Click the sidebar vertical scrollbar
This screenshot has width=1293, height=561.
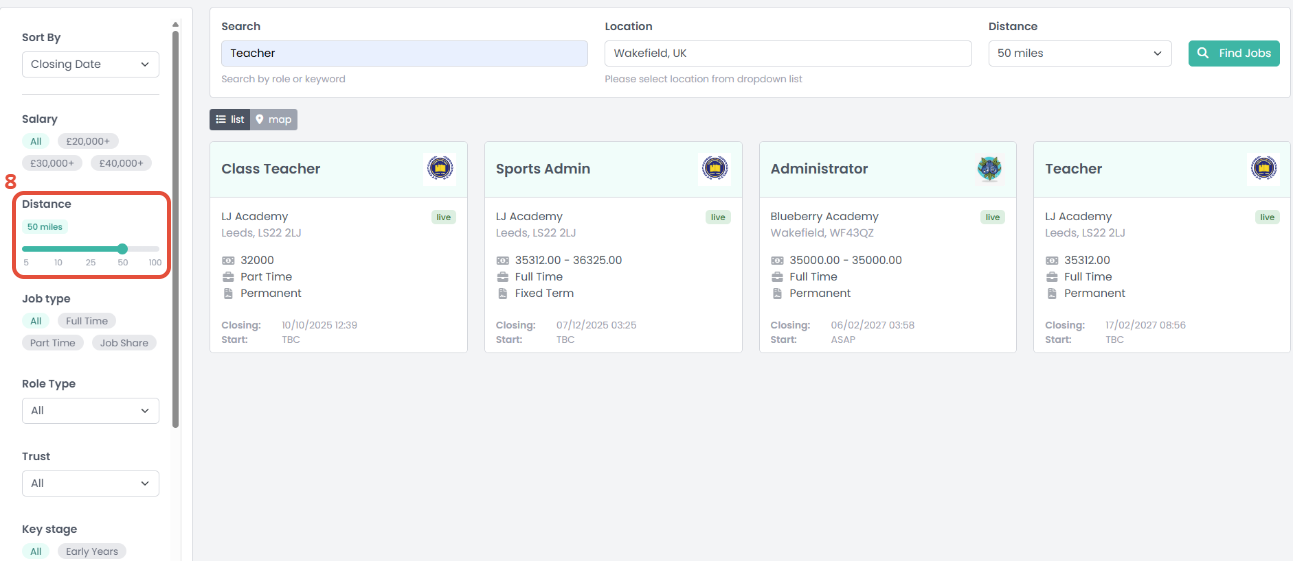[x=175, y=229]
